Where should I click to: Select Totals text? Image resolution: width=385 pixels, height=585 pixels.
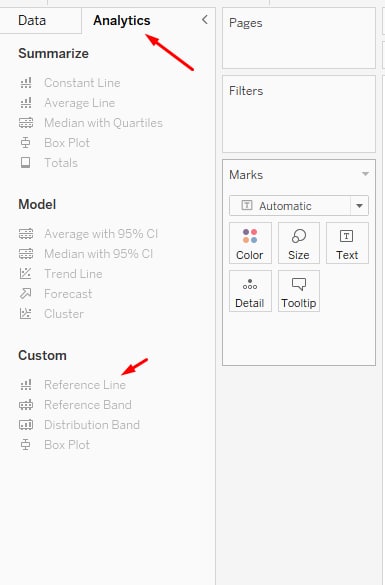(x=61, y=163)
